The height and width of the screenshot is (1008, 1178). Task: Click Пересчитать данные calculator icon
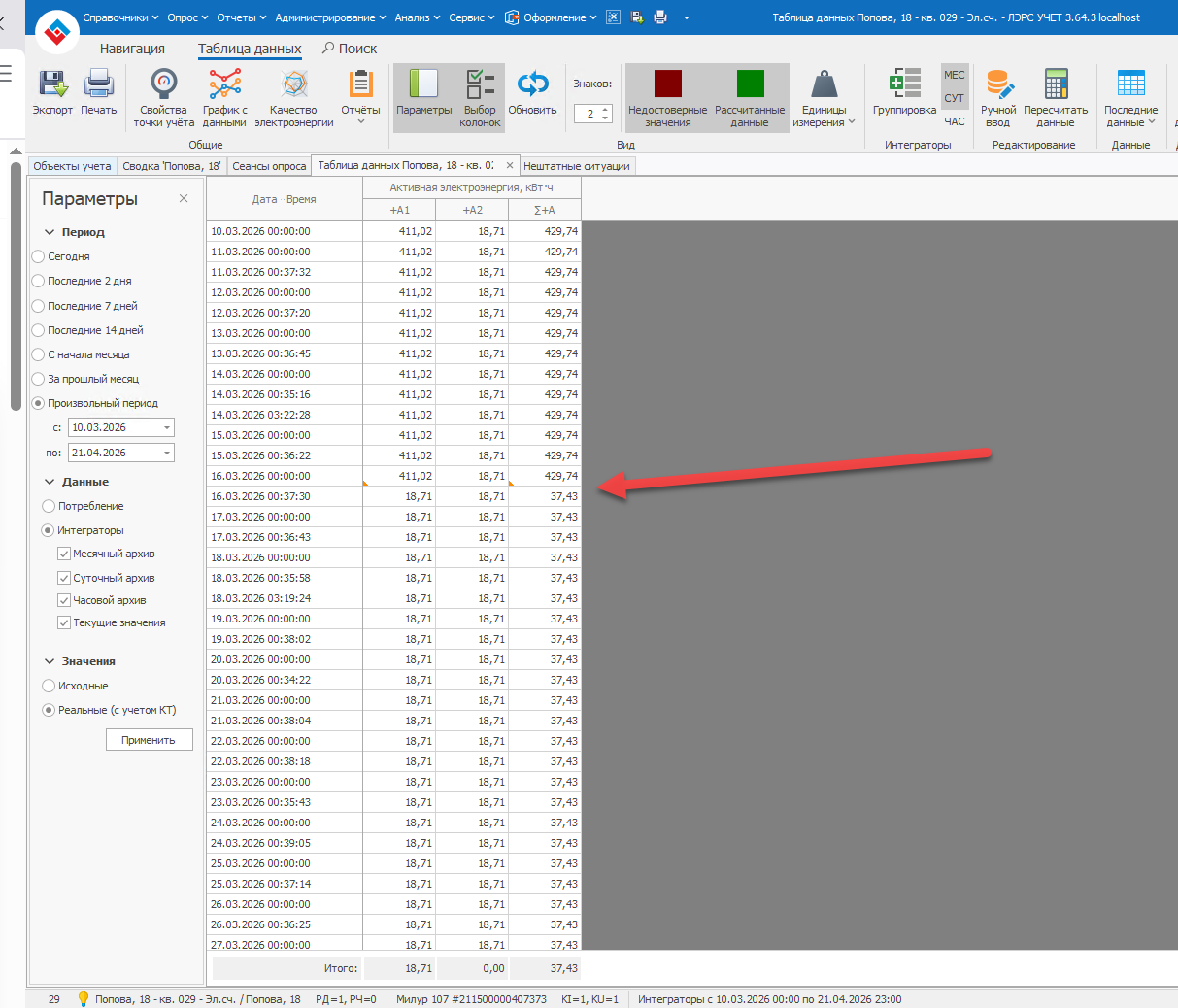pyautogui.click(x=1055, y=87)
